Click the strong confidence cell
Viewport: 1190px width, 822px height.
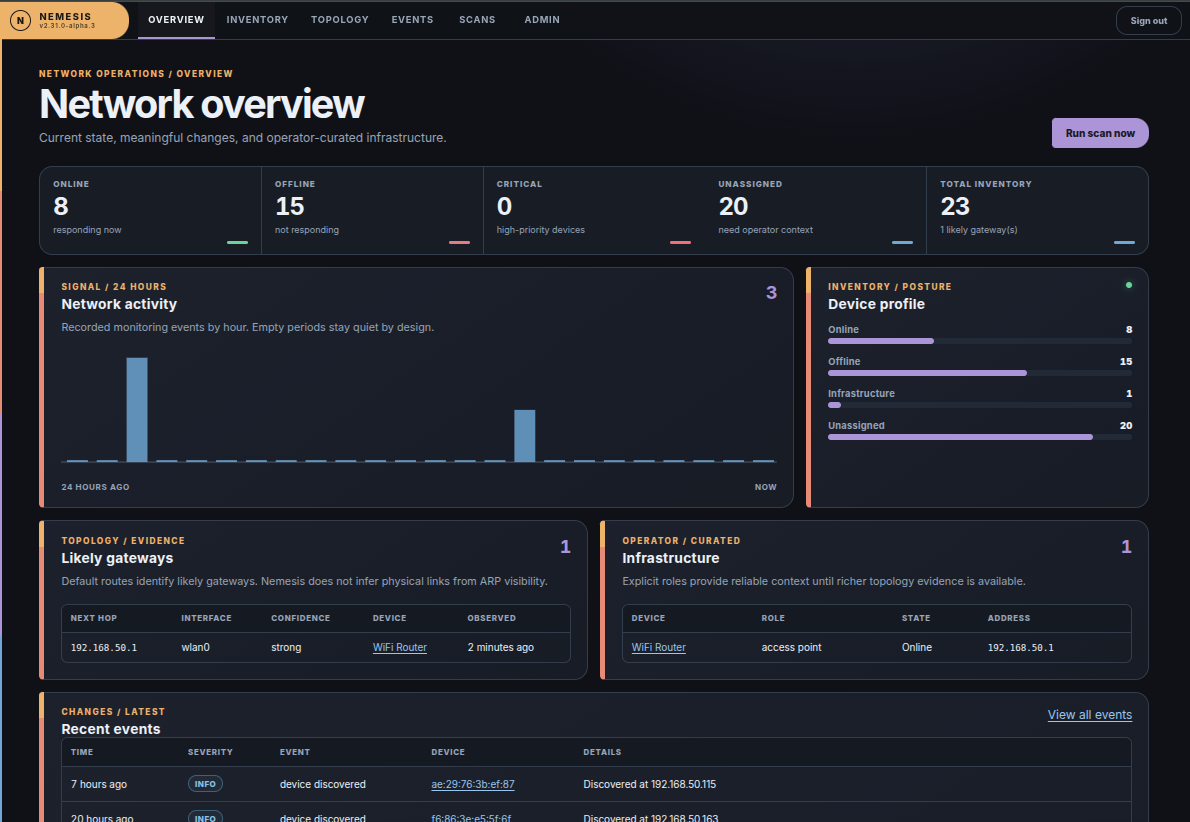[286, 647]
